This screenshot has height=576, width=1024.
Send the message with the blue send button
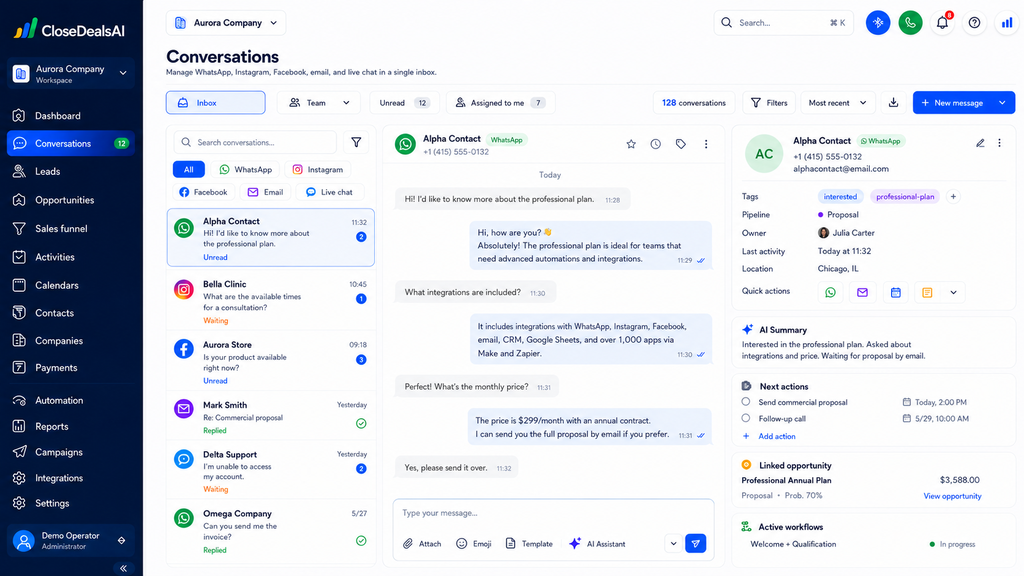coord(696,543)
